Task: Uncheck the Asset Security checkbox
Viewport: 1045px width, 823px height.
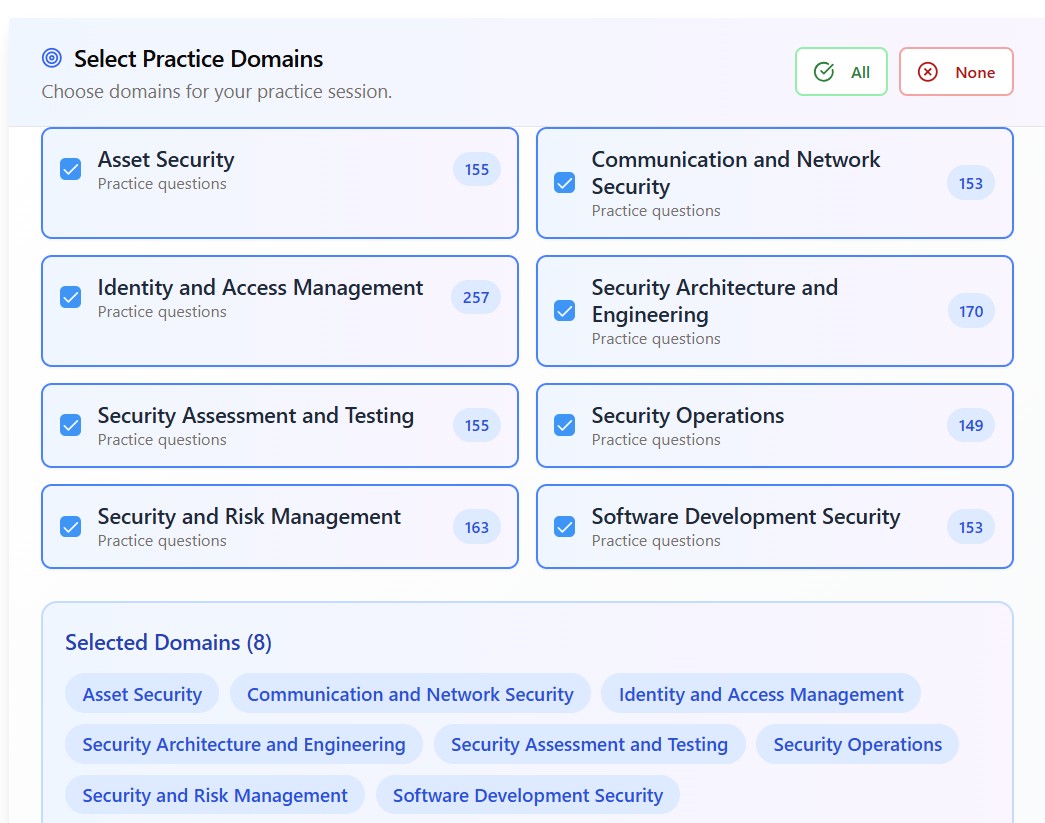Action: coord(71,169)
